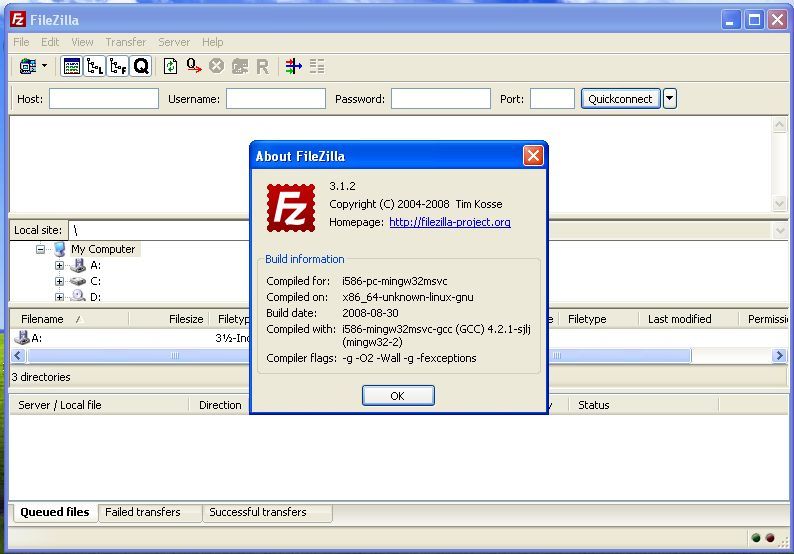This screenshot has width=794, height=554.
Task: Sort remote list by Filetype column
Action: 598,319
